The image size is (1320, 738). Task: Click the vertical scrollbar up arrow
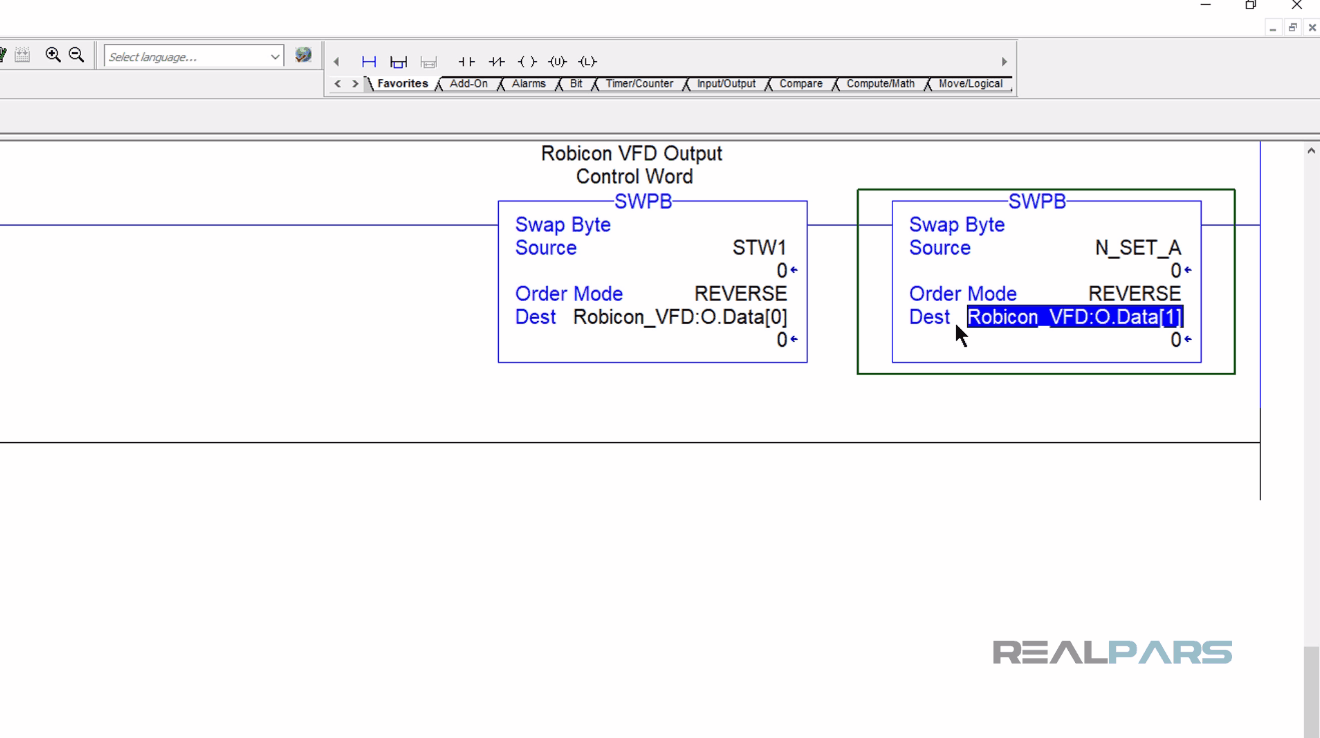tap(1310, 149)
